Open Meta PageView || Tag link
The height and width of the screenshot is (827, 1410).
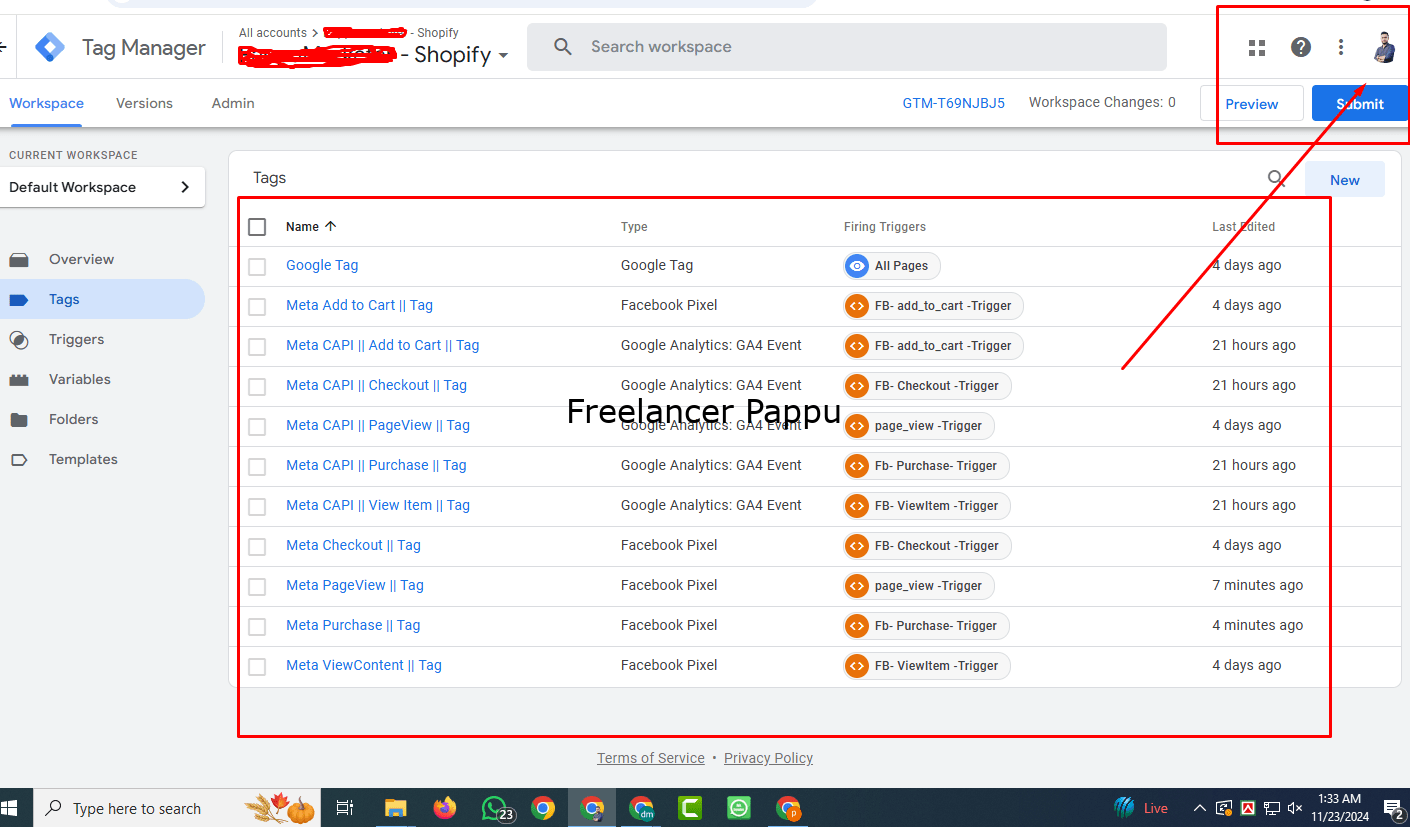click(355, 585)
